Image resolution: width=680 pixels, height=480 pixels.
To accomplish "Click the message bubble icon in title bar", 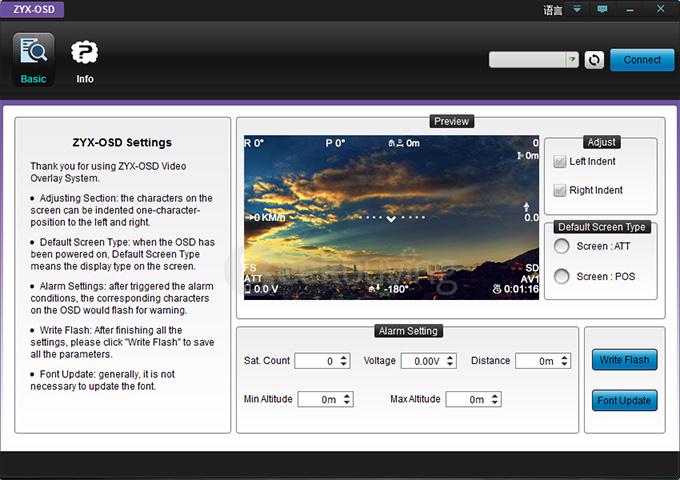I will tap(602, 9).
